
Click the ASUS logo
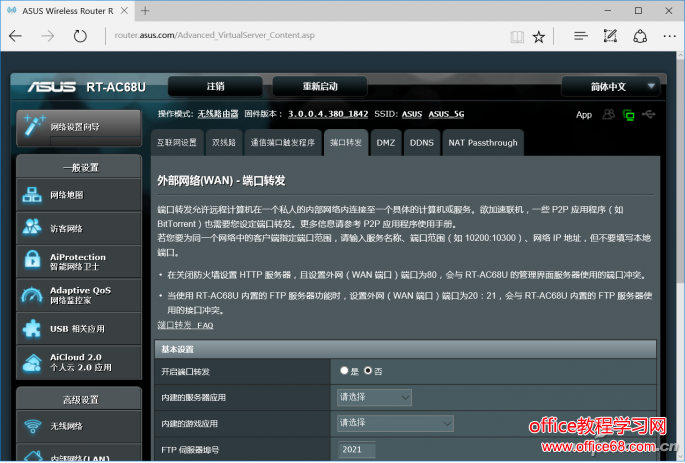pyautogui.click(x=52, y=87)
